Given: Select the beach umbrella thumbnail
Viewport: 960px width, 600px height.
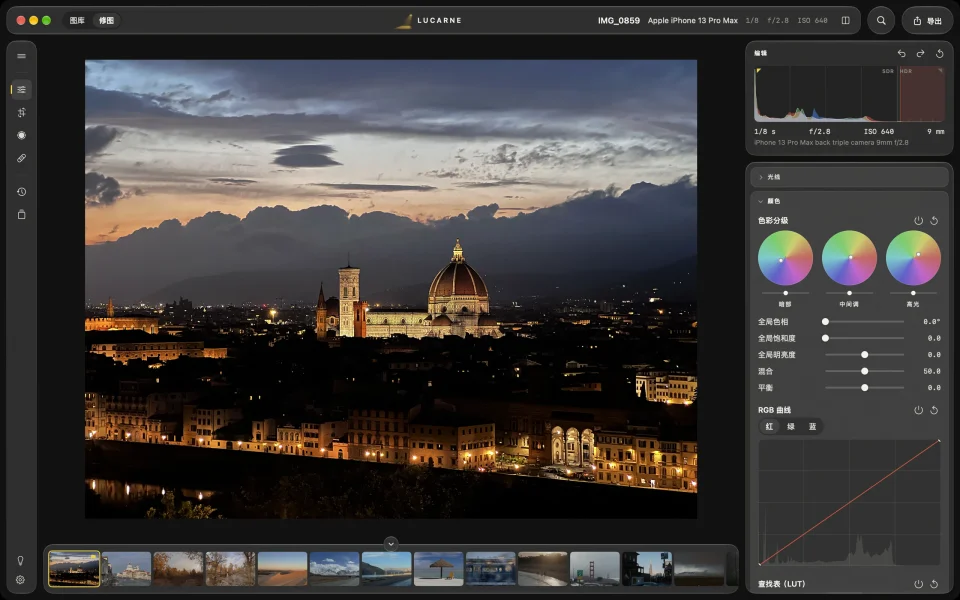Looking at the screenshot, I should pyautogui.click(x=438, y=569).
